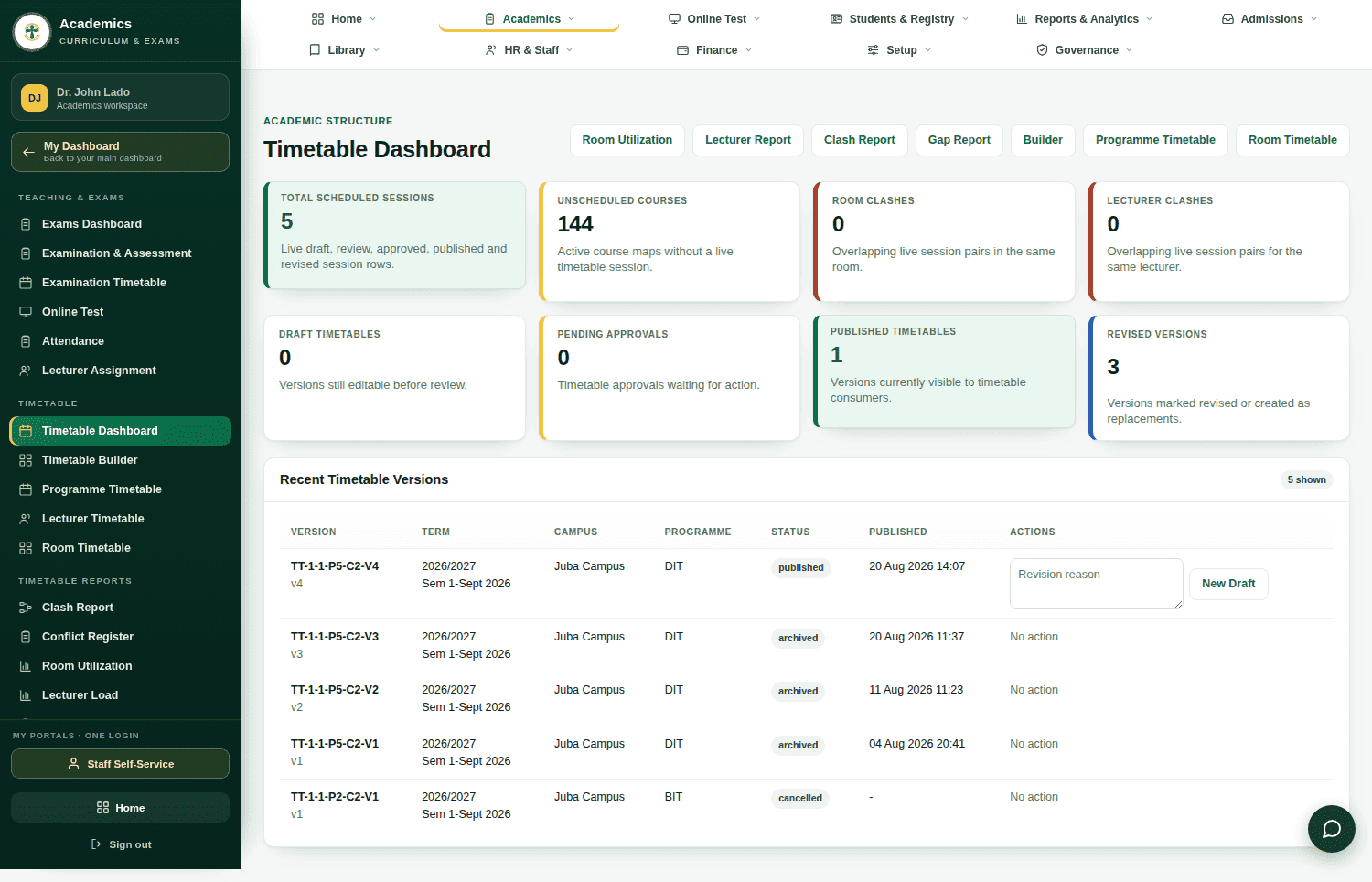Click the Programme Timetable calendar icon
This screenshot has height=882, width=1372.
tap(26, 489)
